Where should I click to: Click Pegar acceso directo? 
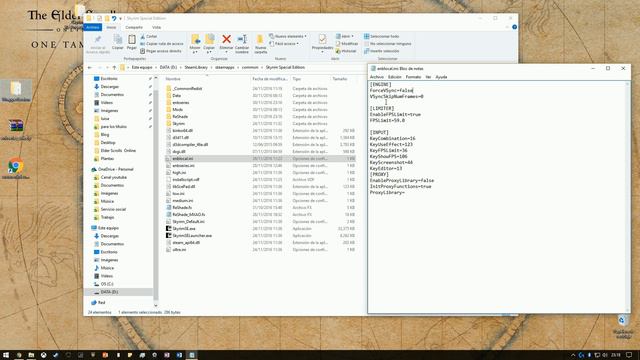click(161, 51)
